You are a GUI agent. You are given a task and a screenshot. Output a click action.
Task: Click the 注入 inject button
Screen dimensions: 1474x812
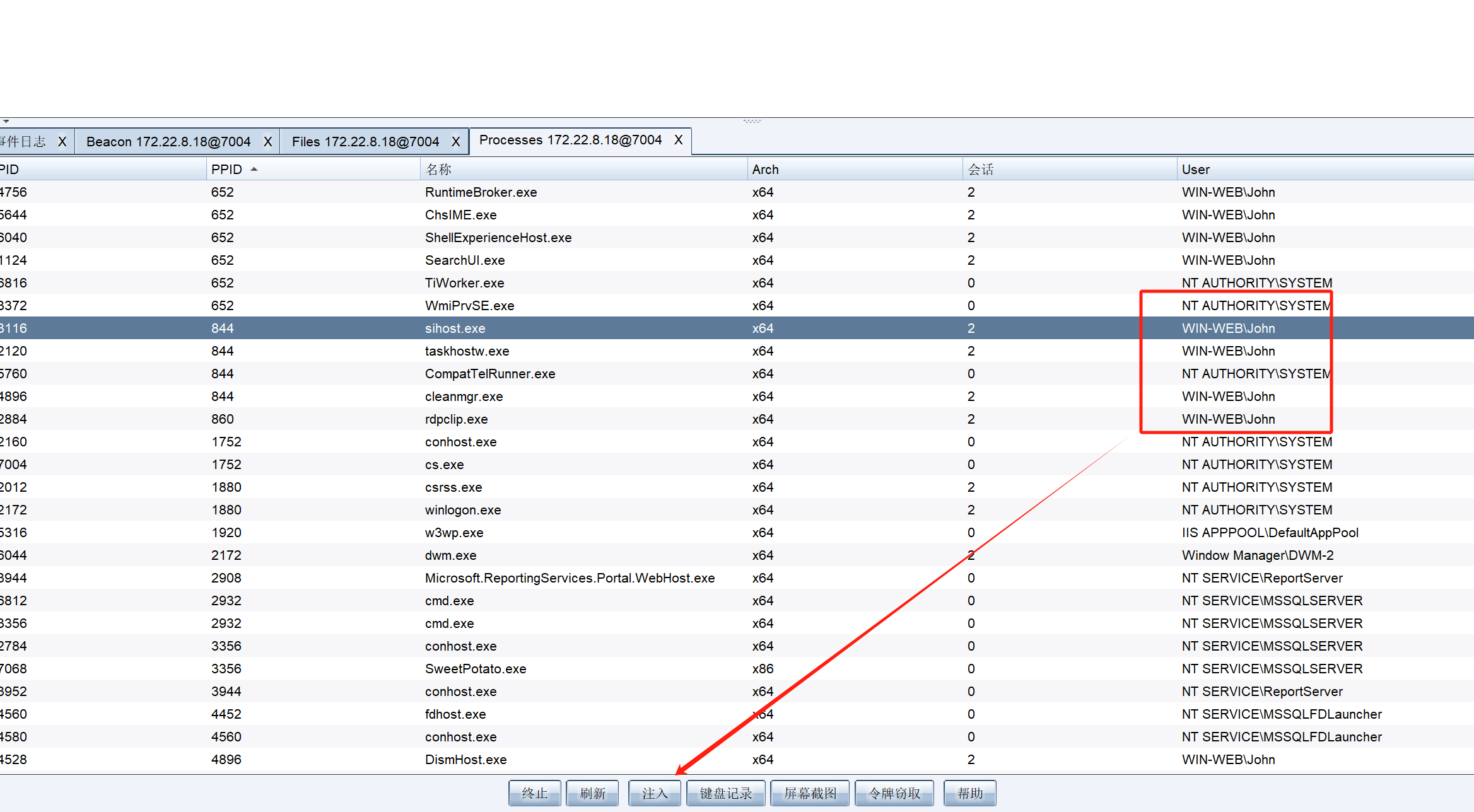point(654,793)
